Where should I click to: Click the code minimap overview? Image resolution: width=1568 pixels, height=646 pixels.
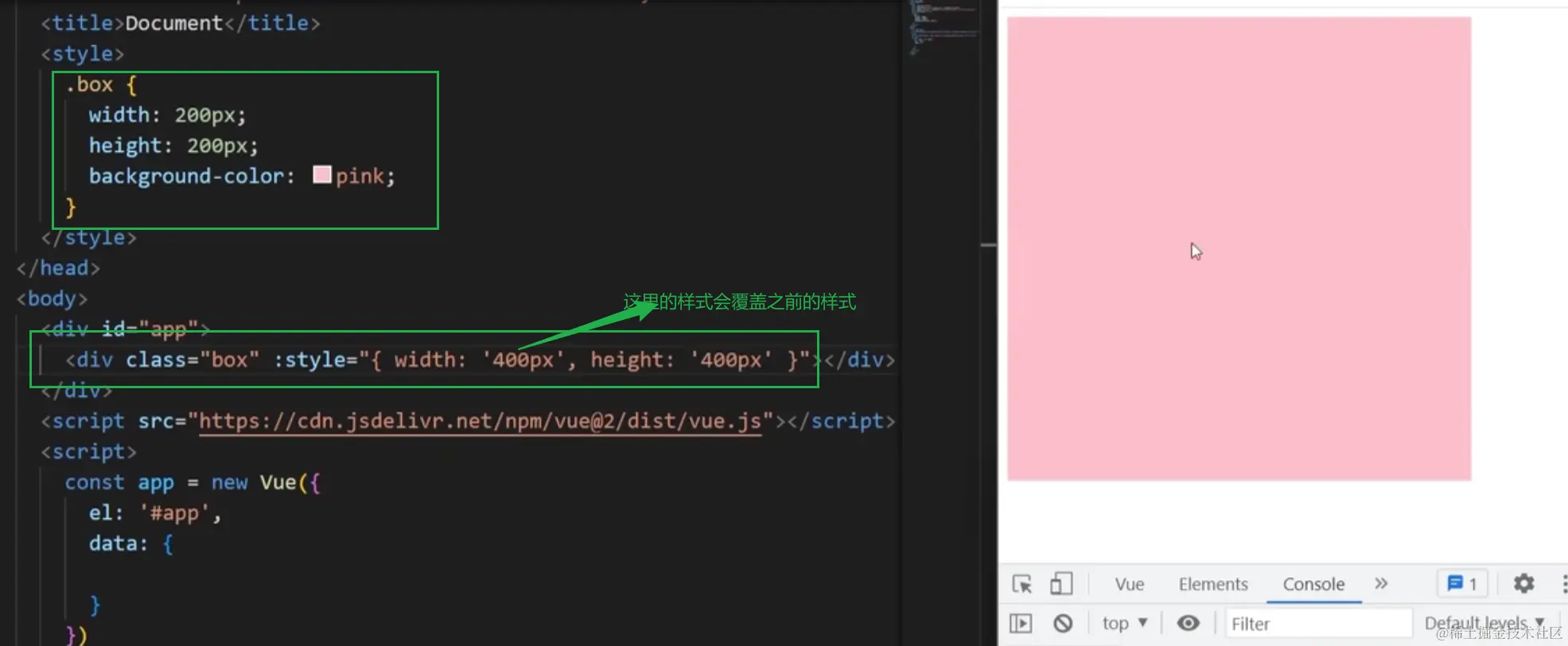[944, 28]
